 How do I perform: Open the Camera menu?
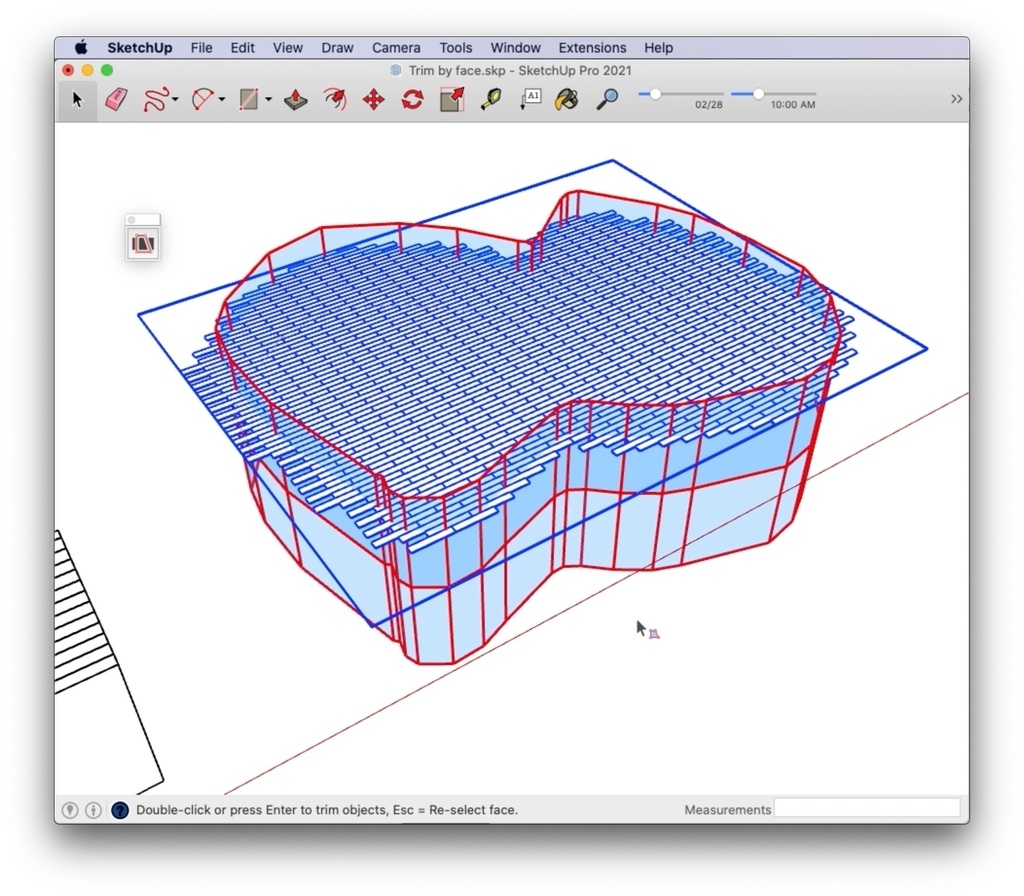[x=396, y=48]
